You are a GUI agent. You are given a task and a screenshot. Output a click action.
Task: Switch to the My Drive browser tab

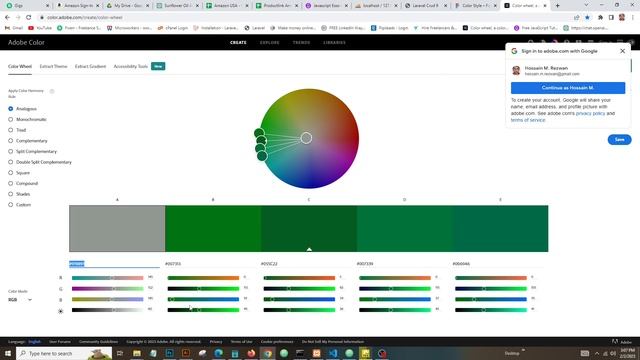point(128,6)
